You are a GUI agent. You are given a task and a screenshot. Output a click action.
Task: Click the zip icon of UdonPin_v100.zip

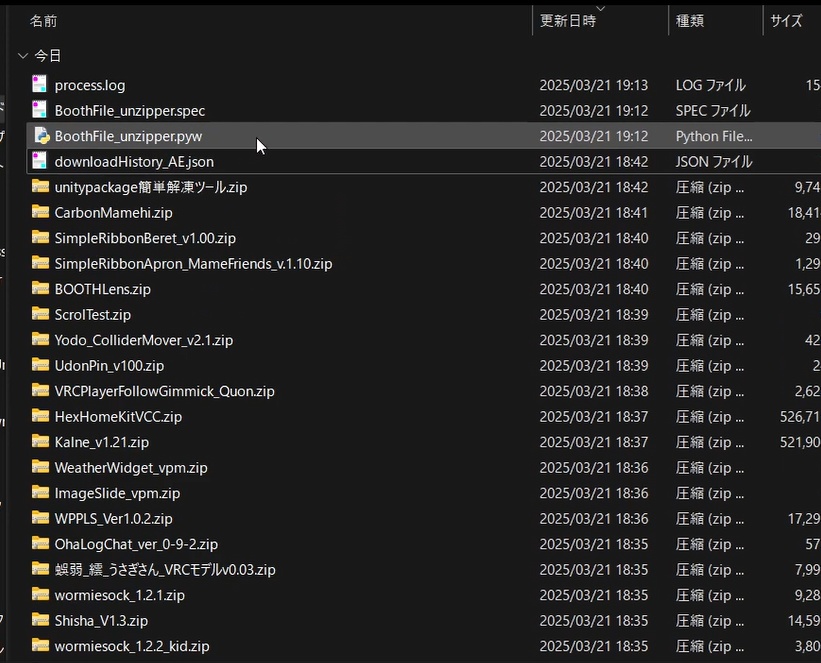point(40,364)
